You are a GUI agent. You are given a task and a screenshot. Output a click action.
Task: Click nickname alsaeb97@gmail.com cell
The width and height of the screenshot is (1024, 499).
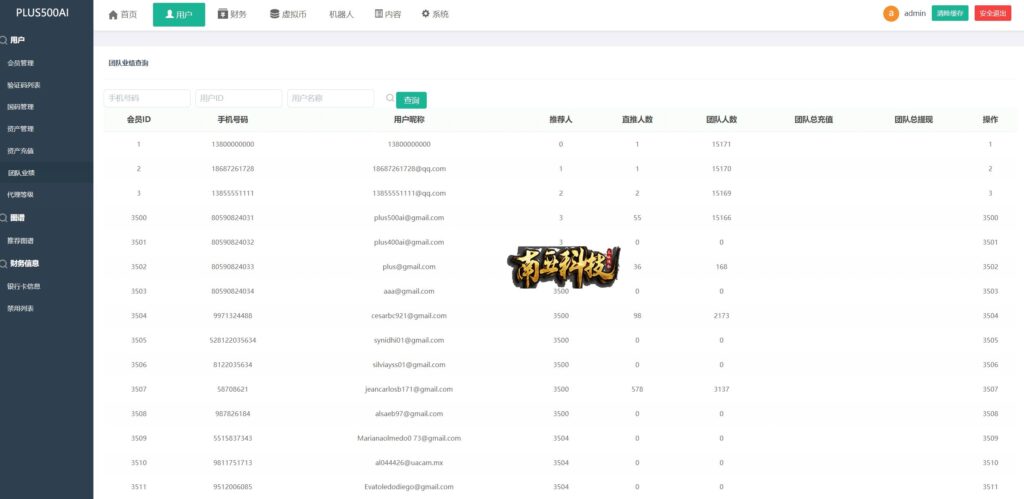[409, 413]
